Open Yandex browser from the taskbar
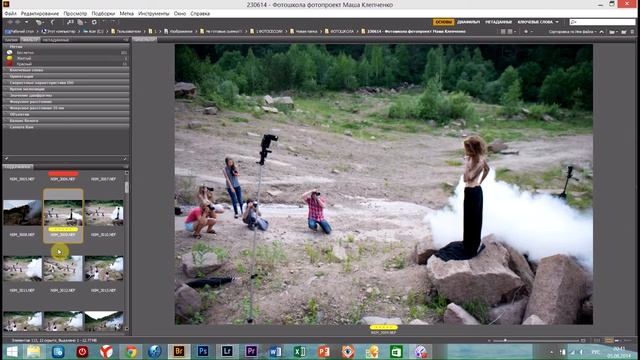640x360 pixels. point(106,351)
